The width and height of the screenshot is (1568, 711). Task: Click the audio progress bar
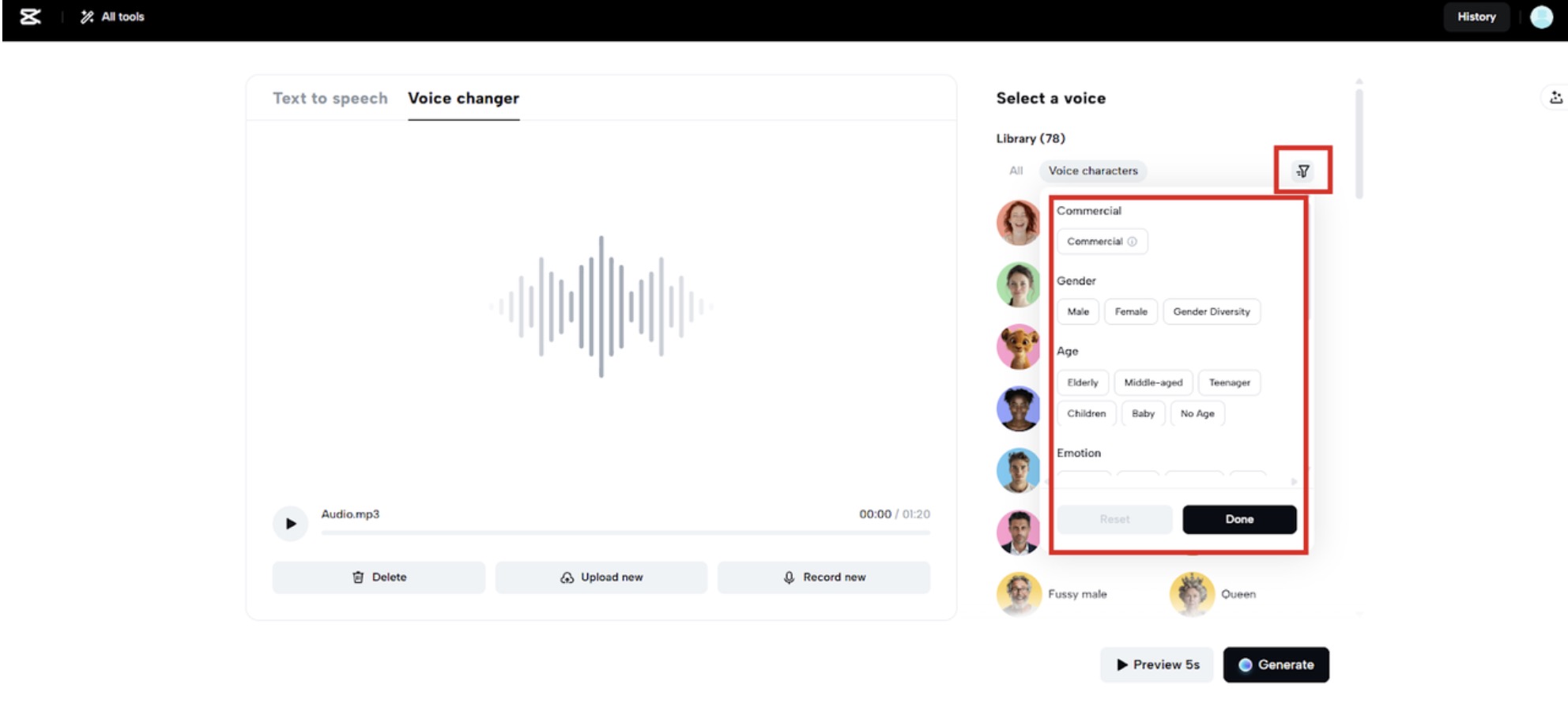point(624,533)
